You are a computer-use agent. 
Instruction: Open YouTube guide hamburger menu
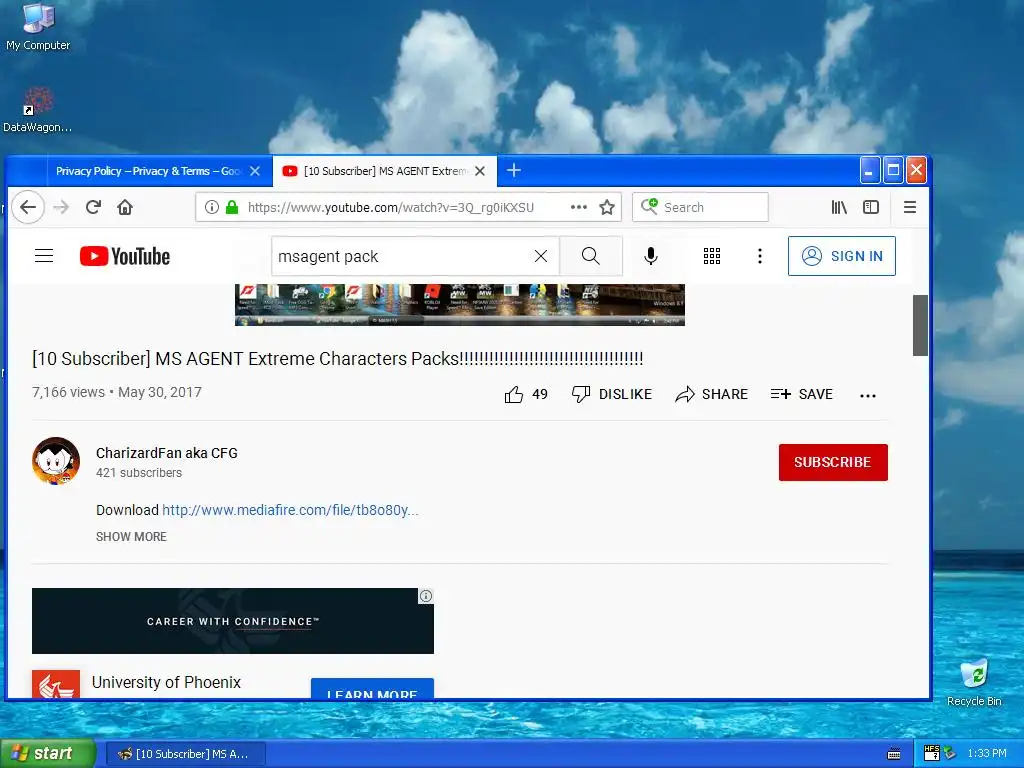44,256
